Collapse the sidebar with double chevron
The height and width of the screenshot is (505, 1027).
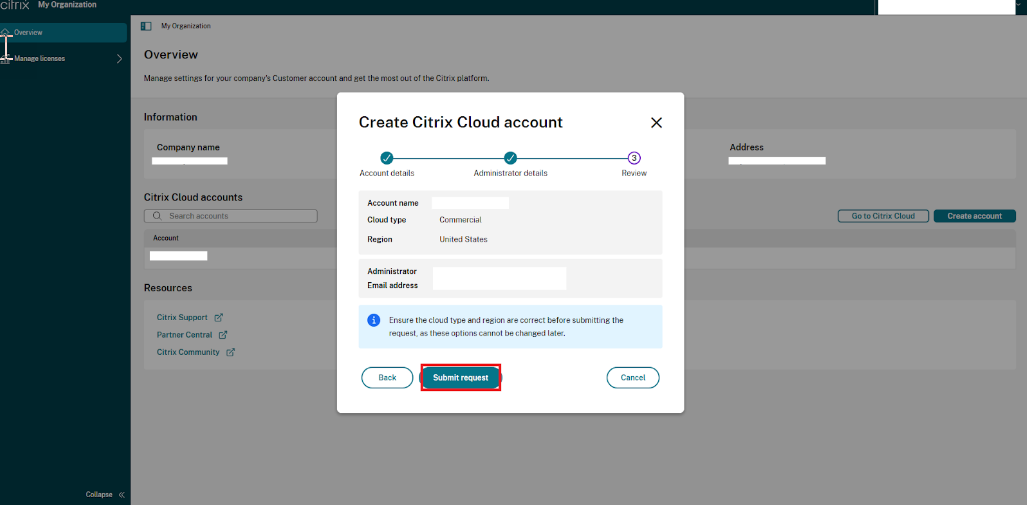122,495
